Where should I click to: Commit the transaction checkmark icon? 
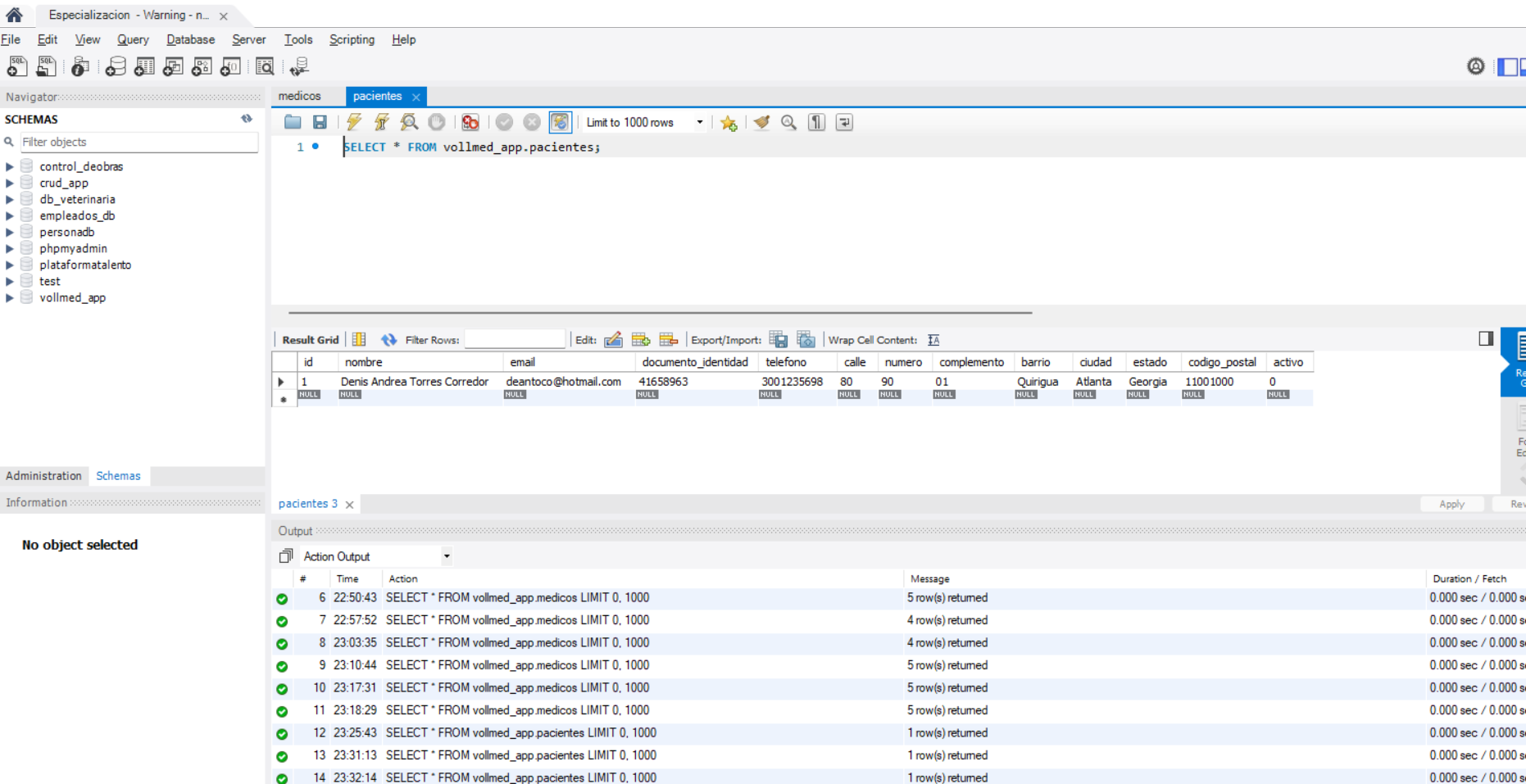coord(504,122)
